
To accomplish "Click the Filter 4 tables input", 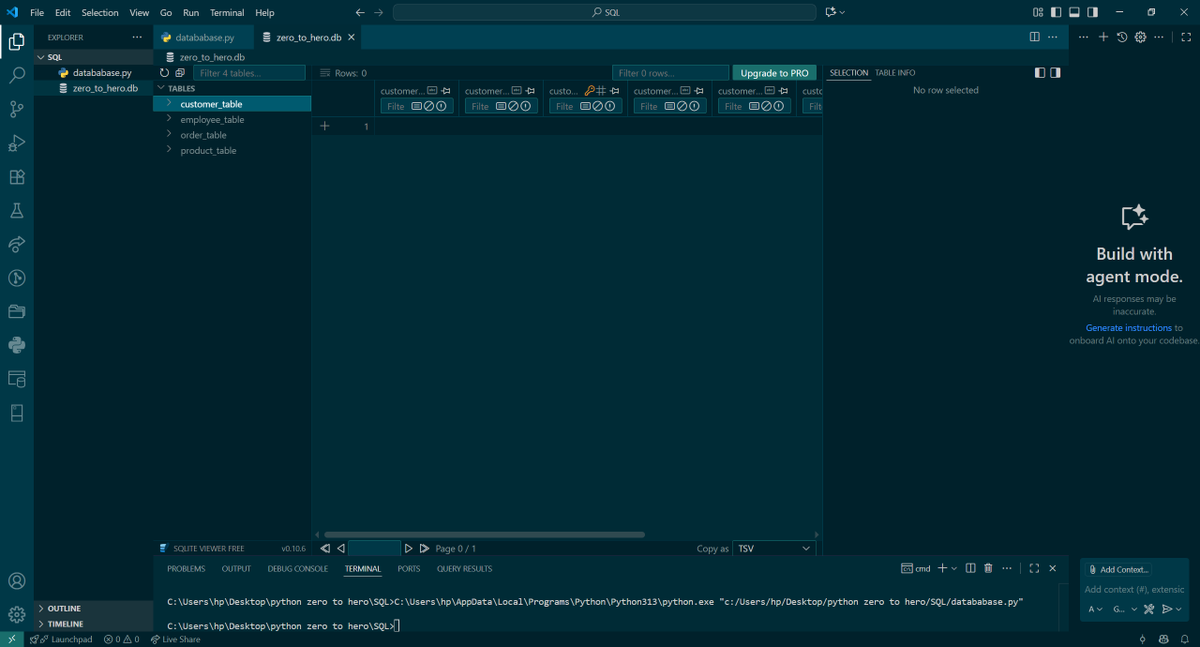I will [x=249, y=73].
